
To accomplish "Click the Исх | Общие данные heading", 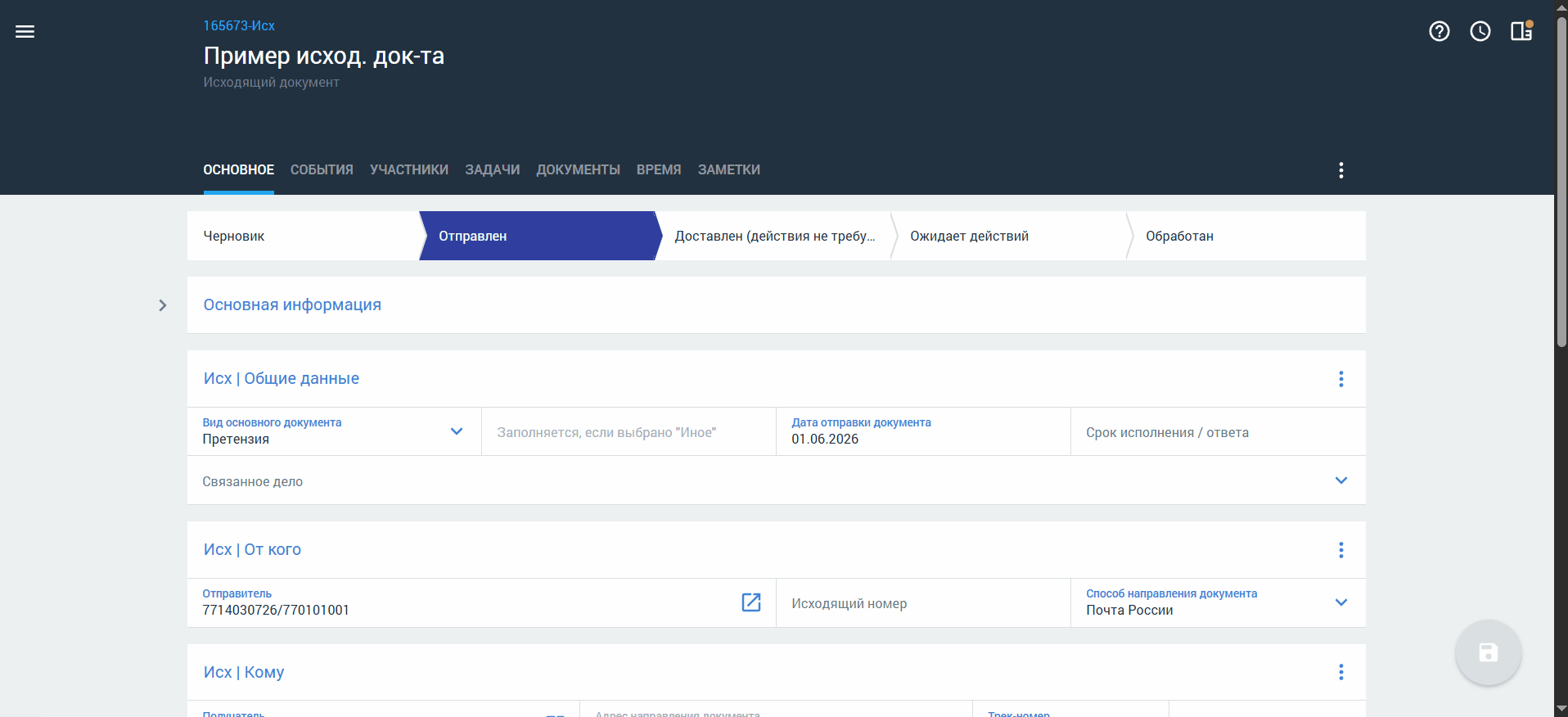I will [282, 379].
